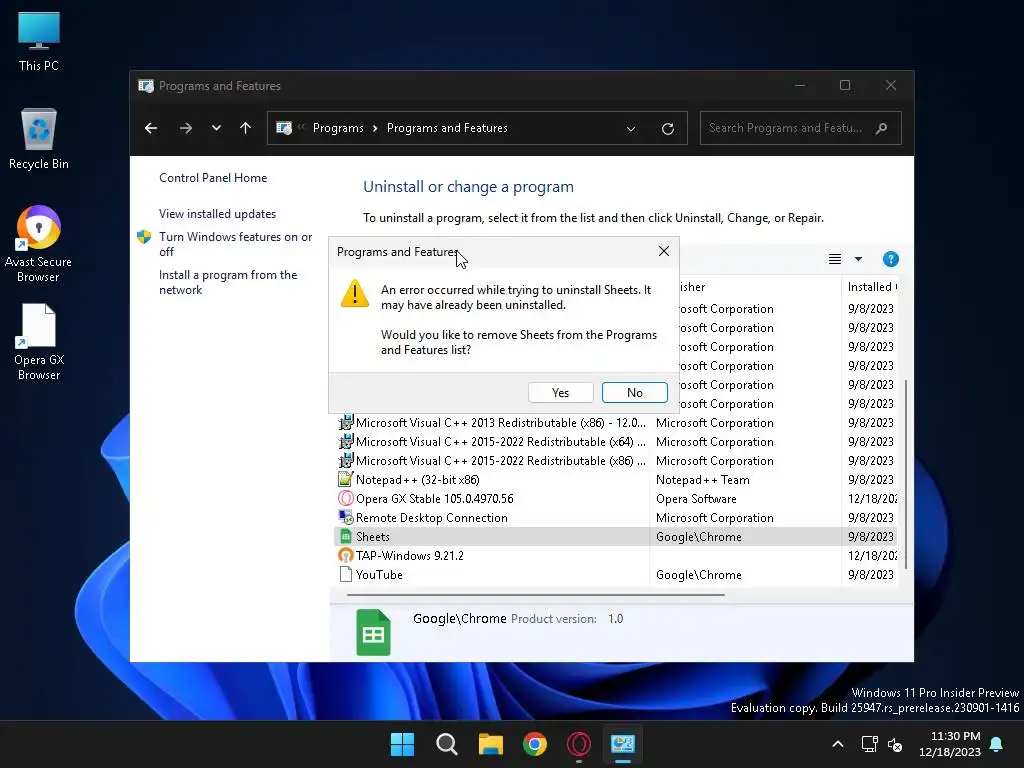Screen dimensions: 1024x768
Task: Open Opera GX from the taskbar
Action: tap(579, 744)
